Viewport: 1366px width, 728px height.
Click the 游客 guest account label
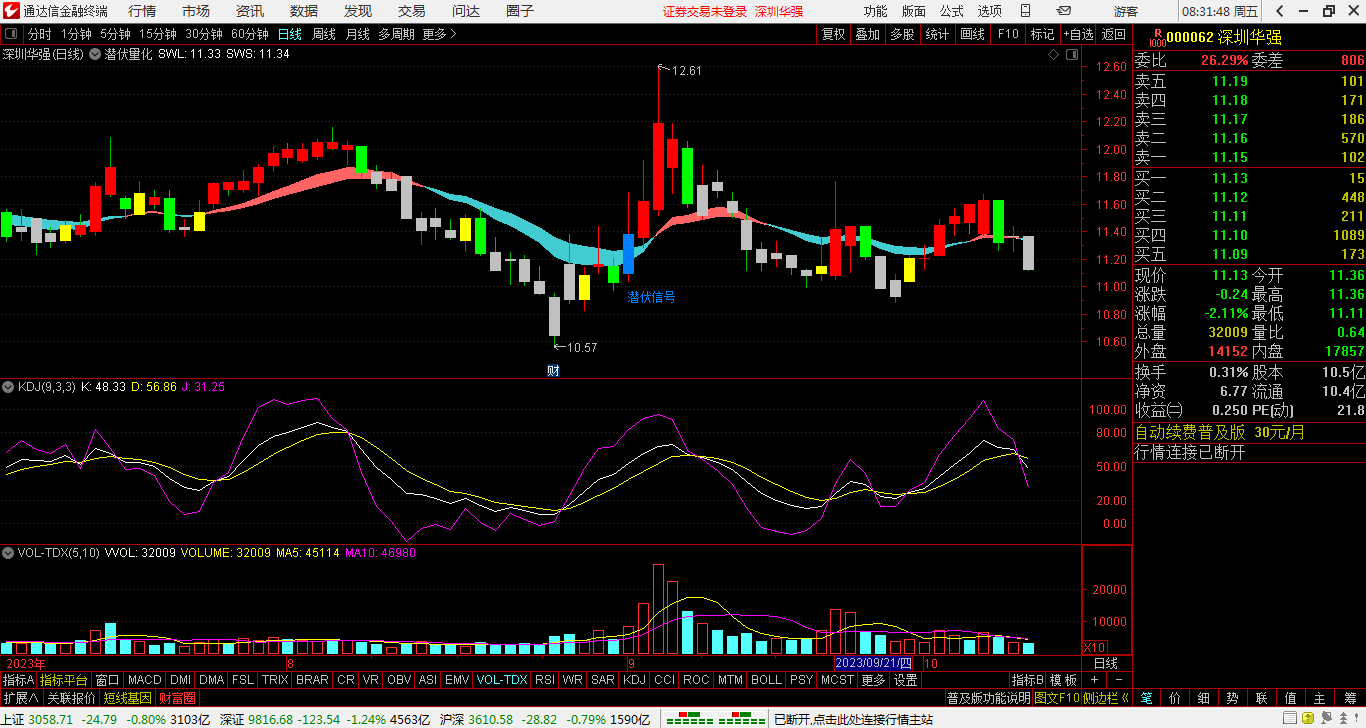tap(1126, 12)
